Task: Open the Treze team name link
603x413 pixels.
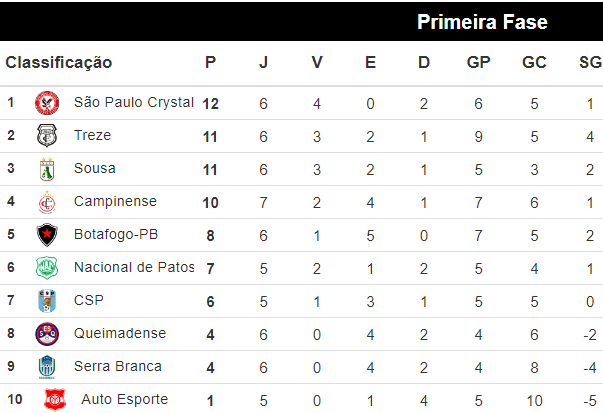Action: [x=92, y=135]
